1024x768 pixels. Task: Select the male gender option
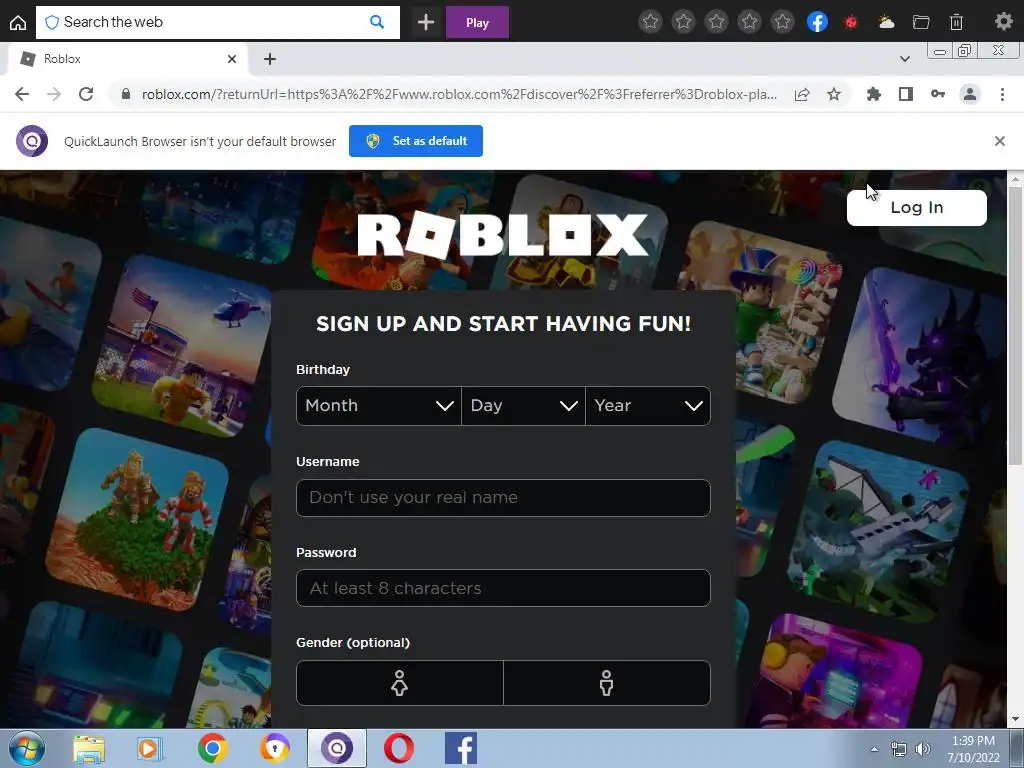tap(607, 683)
